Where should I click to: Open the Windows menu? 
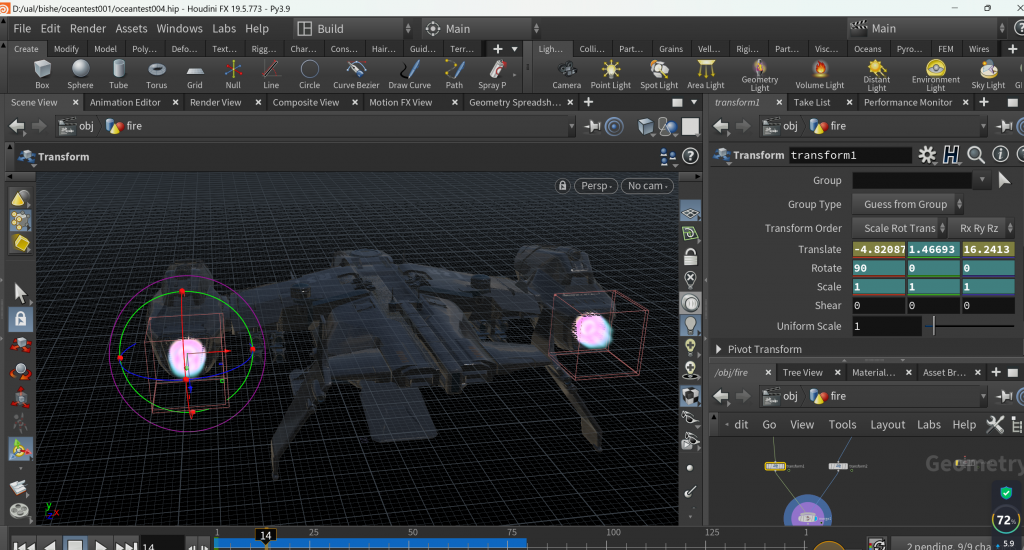coord(180,29)
